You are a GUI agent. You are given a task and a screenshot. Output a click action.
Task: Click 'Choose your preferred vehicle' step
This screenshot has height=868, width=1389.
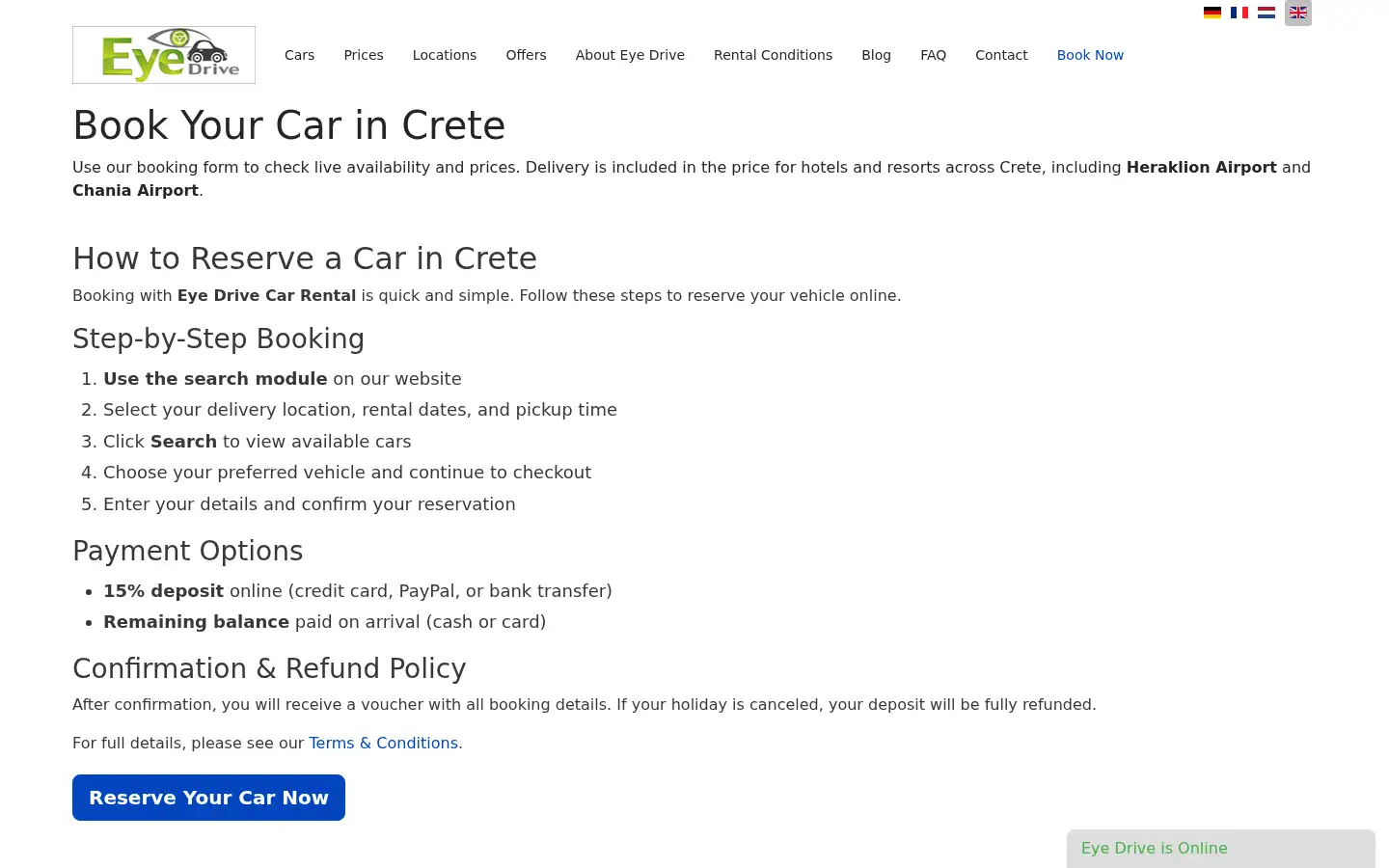[x=347, y=473]
